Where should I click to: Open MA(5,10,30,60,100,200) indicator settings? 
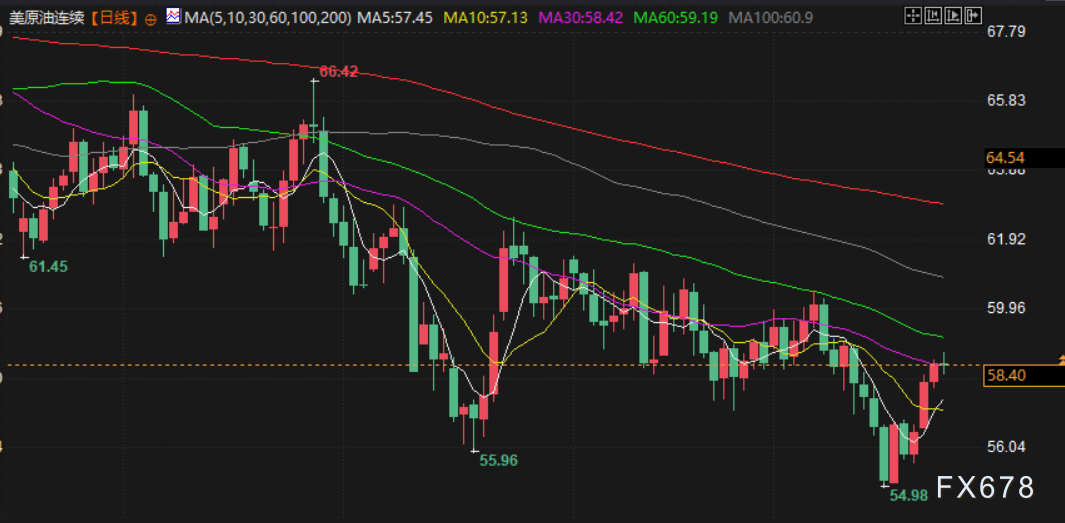pyautogui.click(x=266, y=17)
